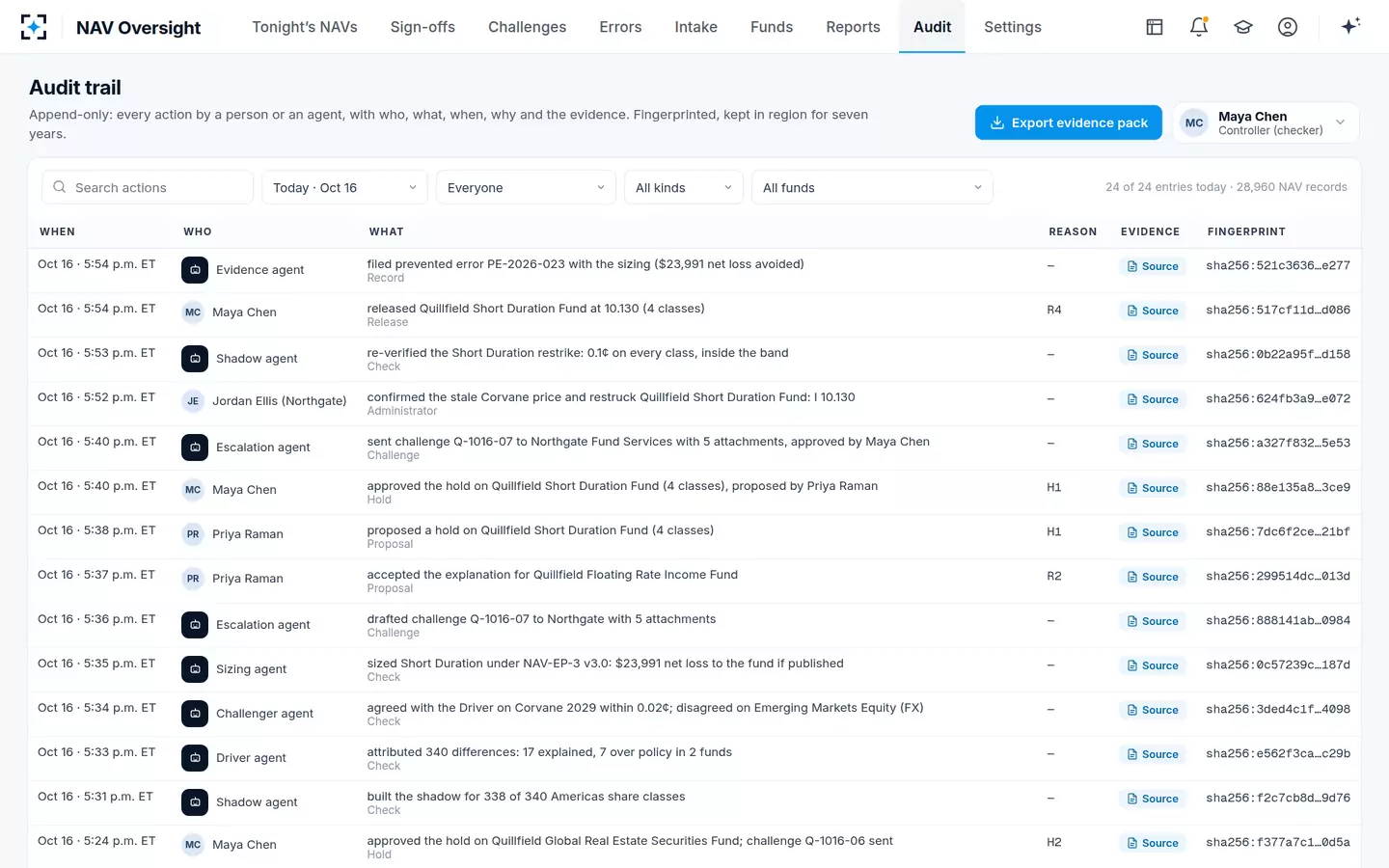Expand the Everyone filter dropdown

coord(526,187)
